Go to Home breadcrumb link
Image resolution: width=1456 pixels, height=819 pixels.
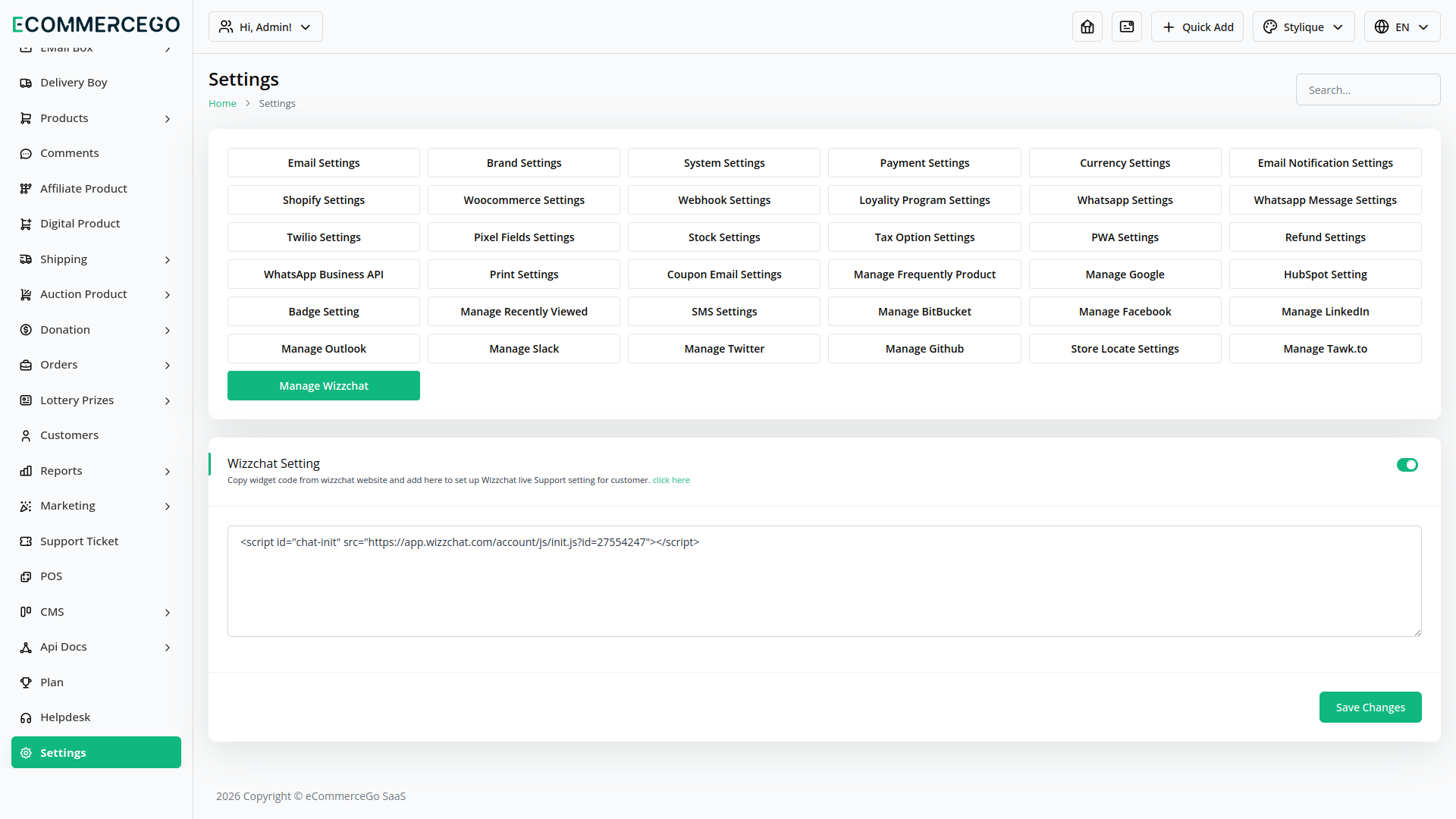point(222,104)
